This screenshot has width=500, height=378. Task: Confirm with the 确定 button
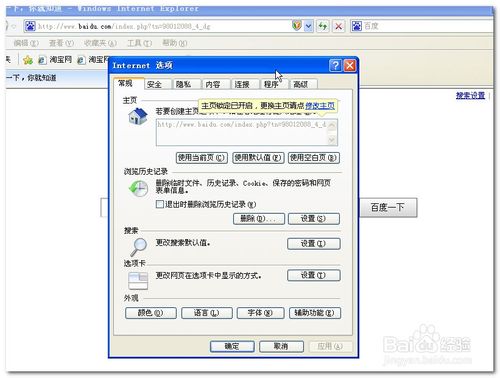tap(232, 347)
